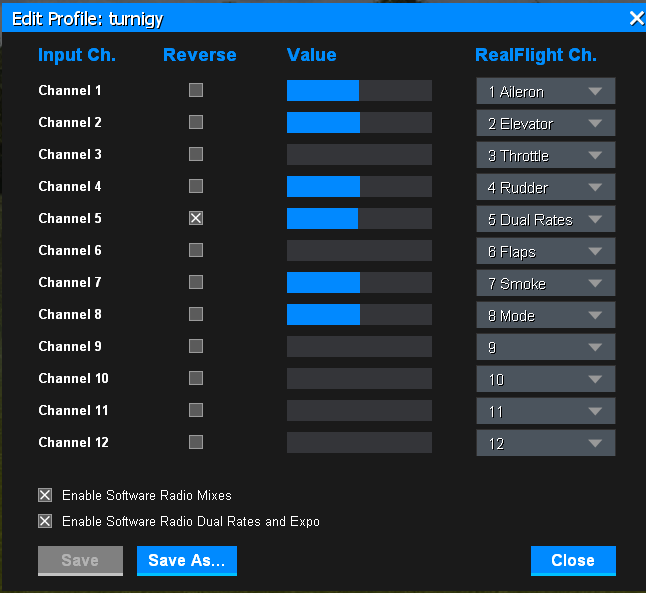Click the Save As... button
The image size is (646, 593).
click(187, 560)
